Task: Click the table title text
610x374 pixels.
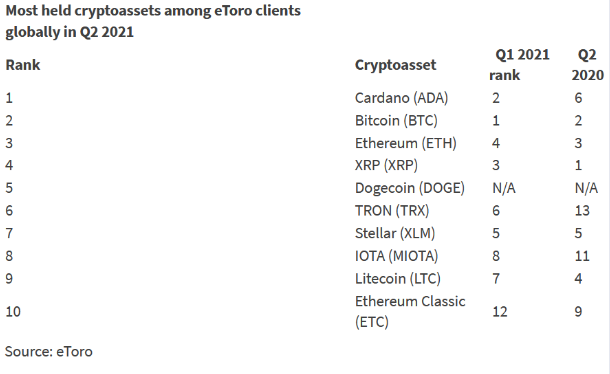Action: click(x=153, y=21)
